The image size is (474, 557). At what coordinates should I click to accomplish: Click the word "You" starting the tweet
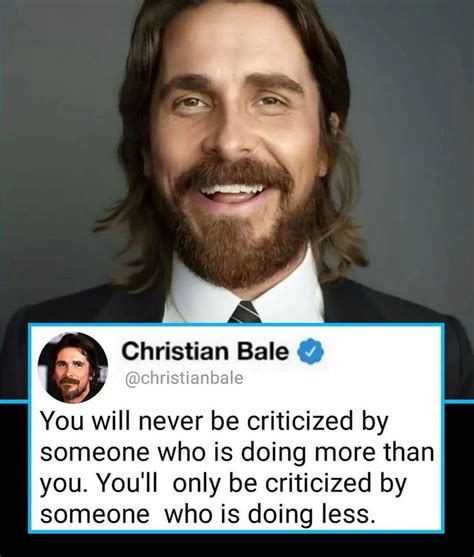point(63,421)
